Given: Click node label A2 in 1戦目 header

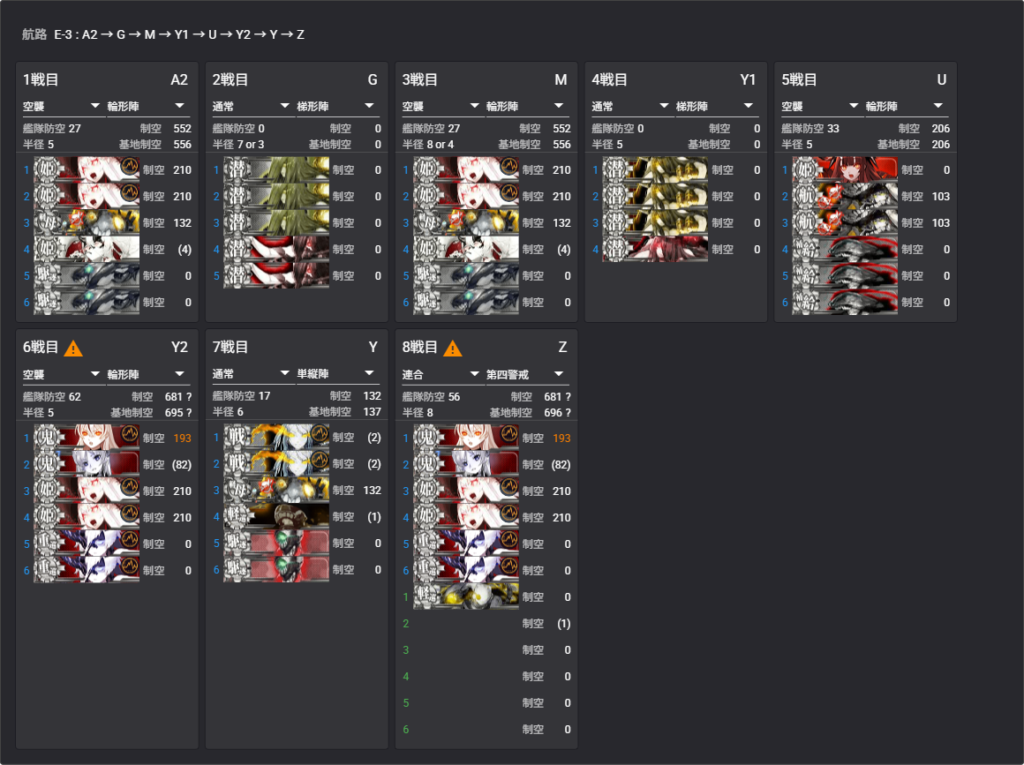Looking at the screenshot, I should [179, 80].
